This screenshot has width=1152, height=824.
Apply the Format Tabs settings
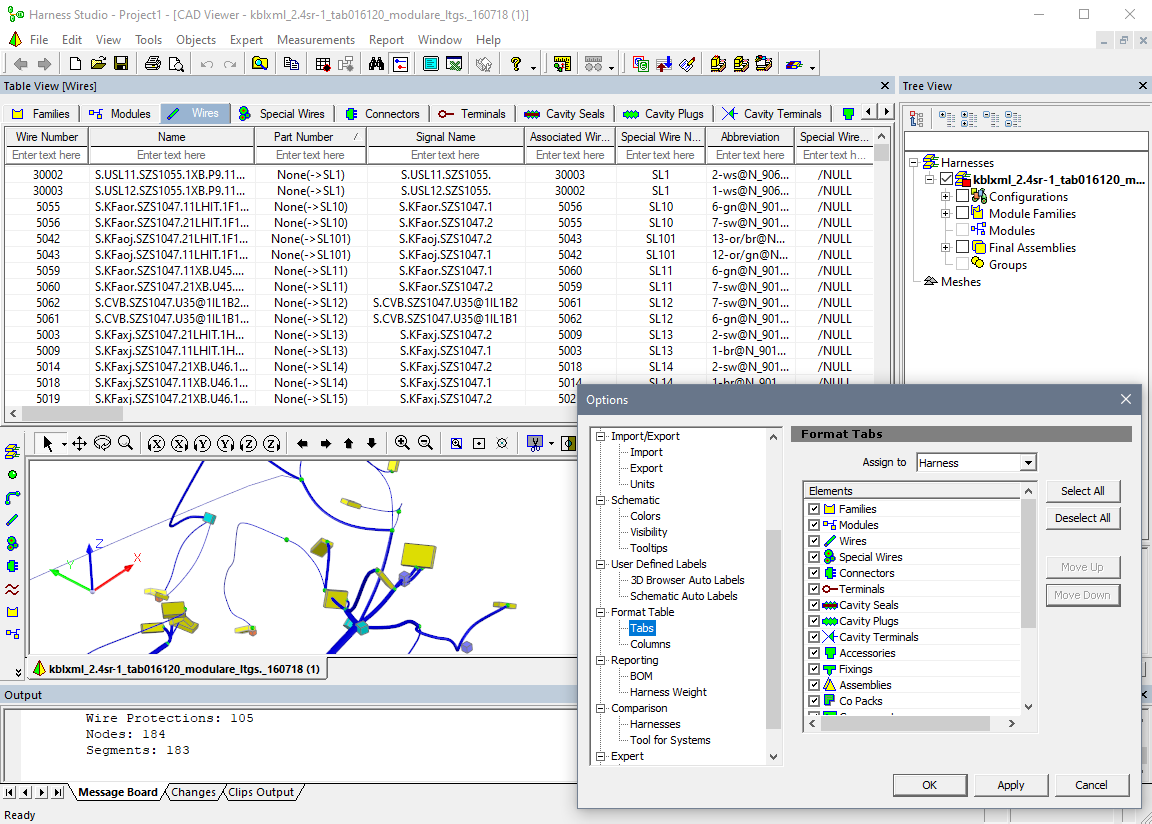[1010, 785]
